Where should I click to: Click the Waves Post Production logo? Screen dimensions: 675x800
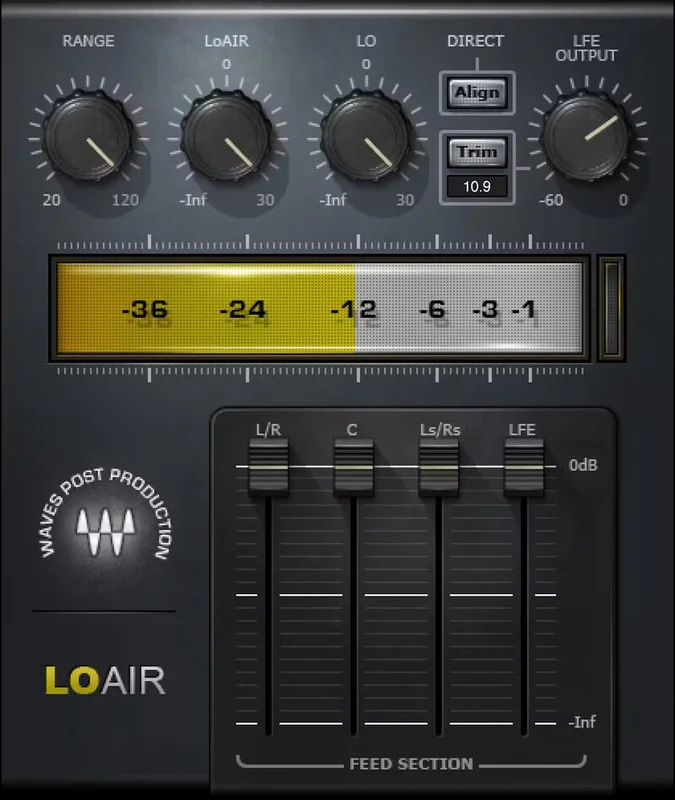point(106,515)
